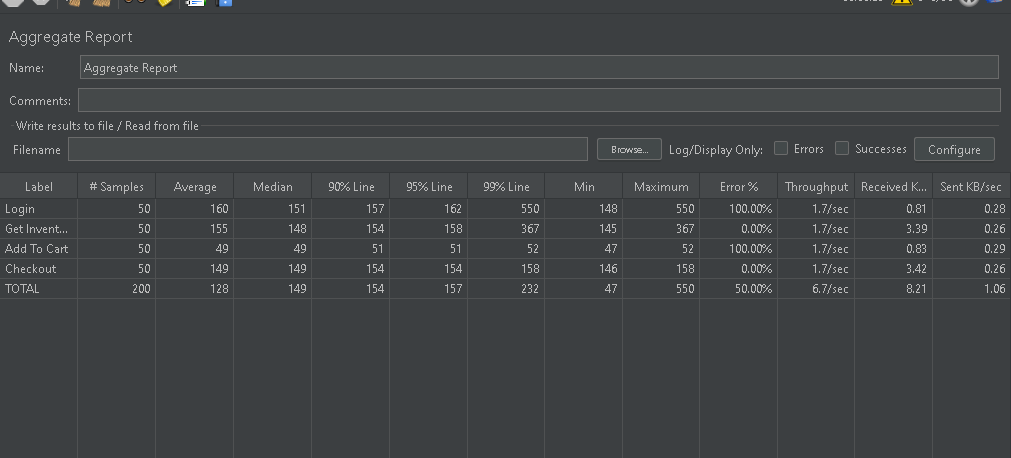The width and height of the screenshot is (1011, 458).
Task: Sort by the Average column header
Action: 195,186
